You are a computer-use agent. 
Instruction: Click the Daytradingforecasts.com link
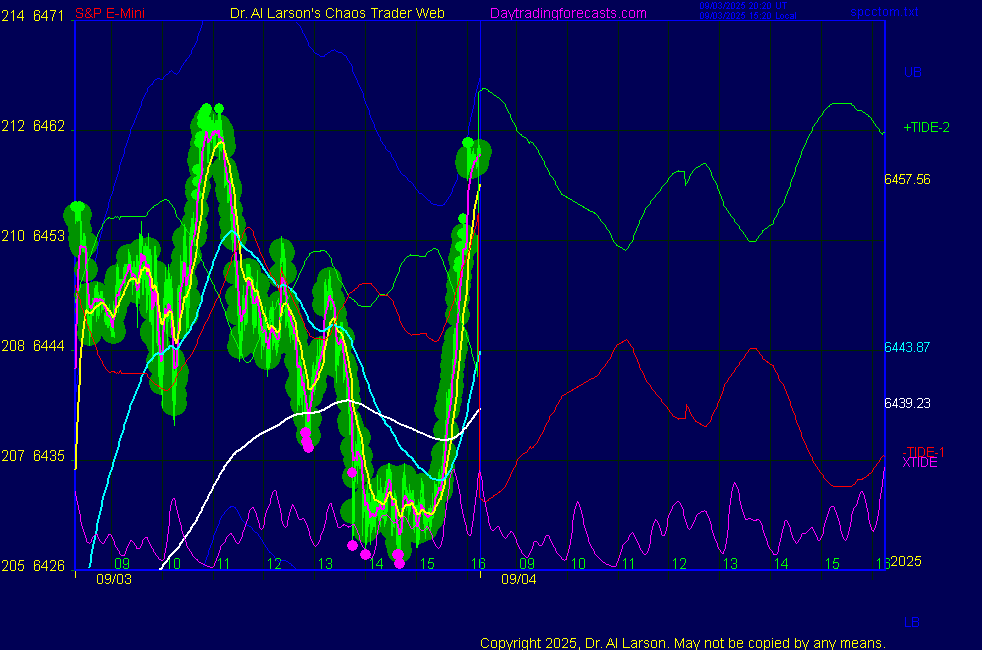click(x=567, y=13)
